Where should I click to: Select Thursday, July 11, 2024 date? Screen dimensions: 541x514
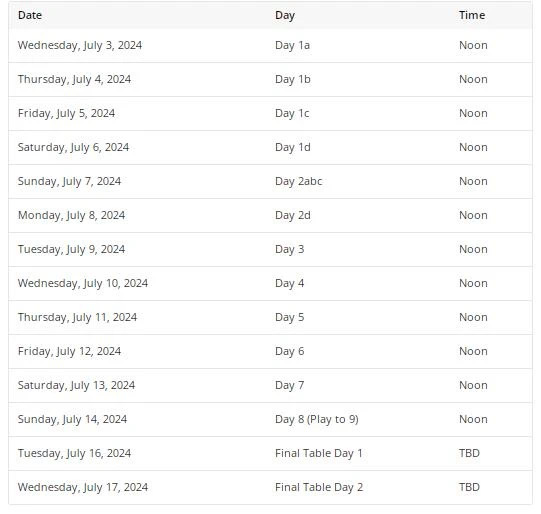pos(77,317)
